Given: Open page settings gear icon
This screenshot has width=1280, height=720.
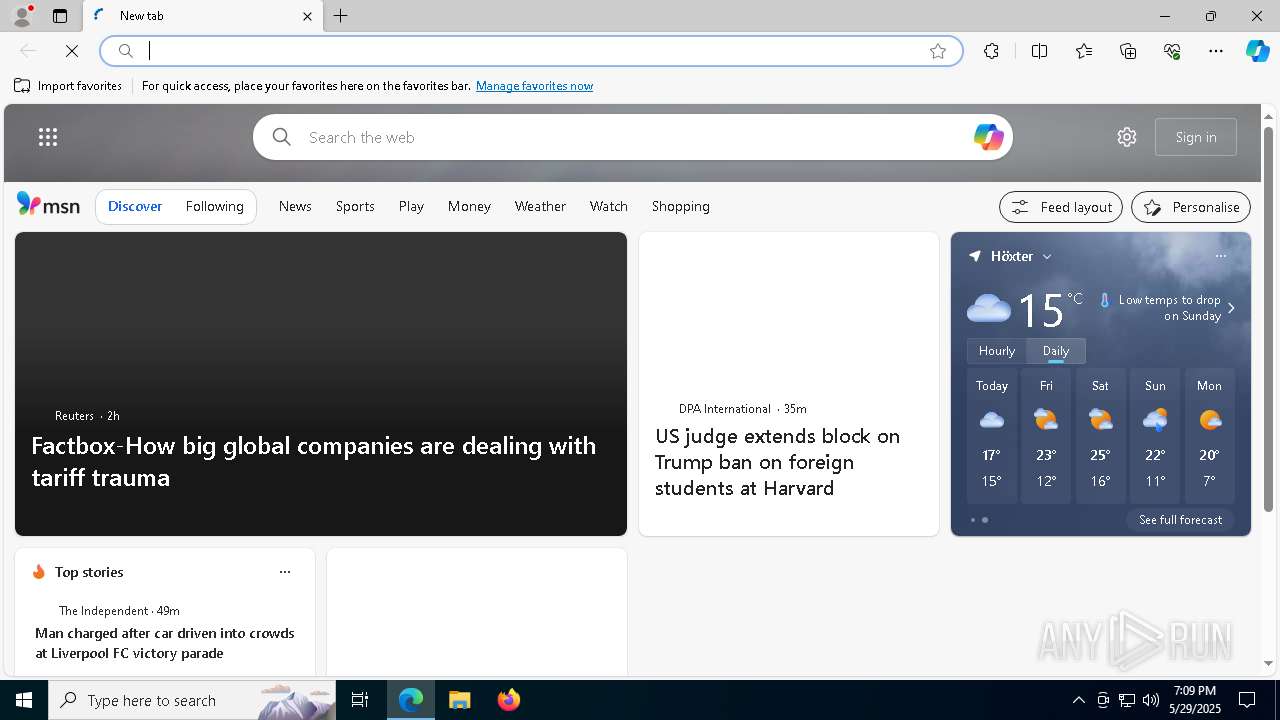Looking at the screenshot, I should [1127, 137].
